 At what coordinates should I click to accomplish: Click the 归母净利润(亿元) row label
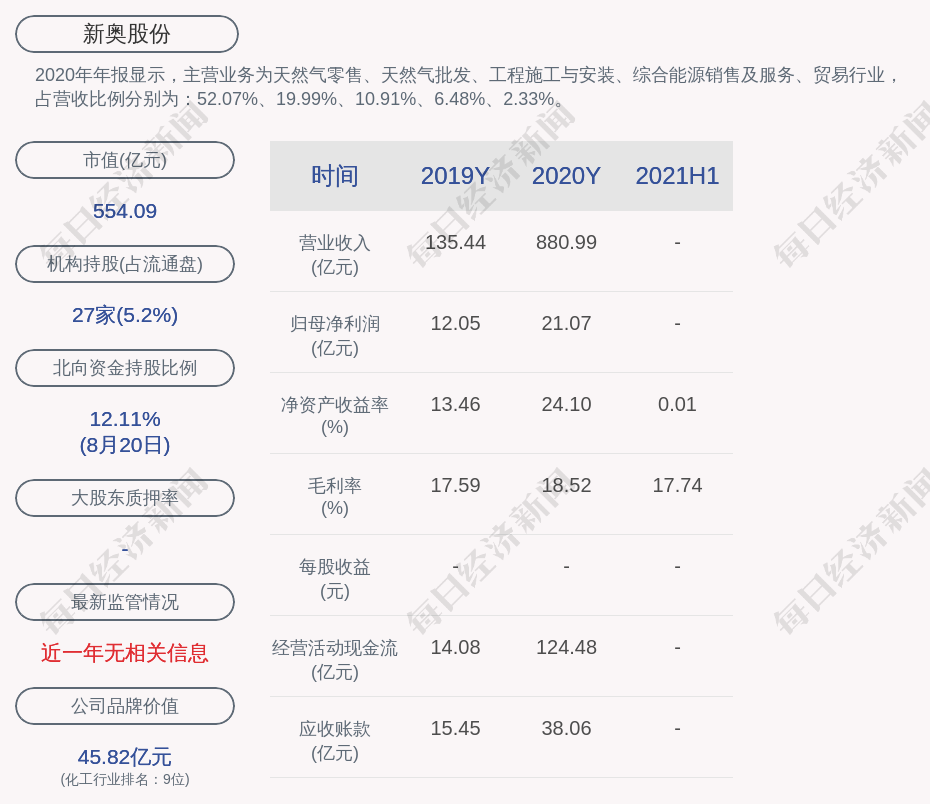tap(335, 336)
